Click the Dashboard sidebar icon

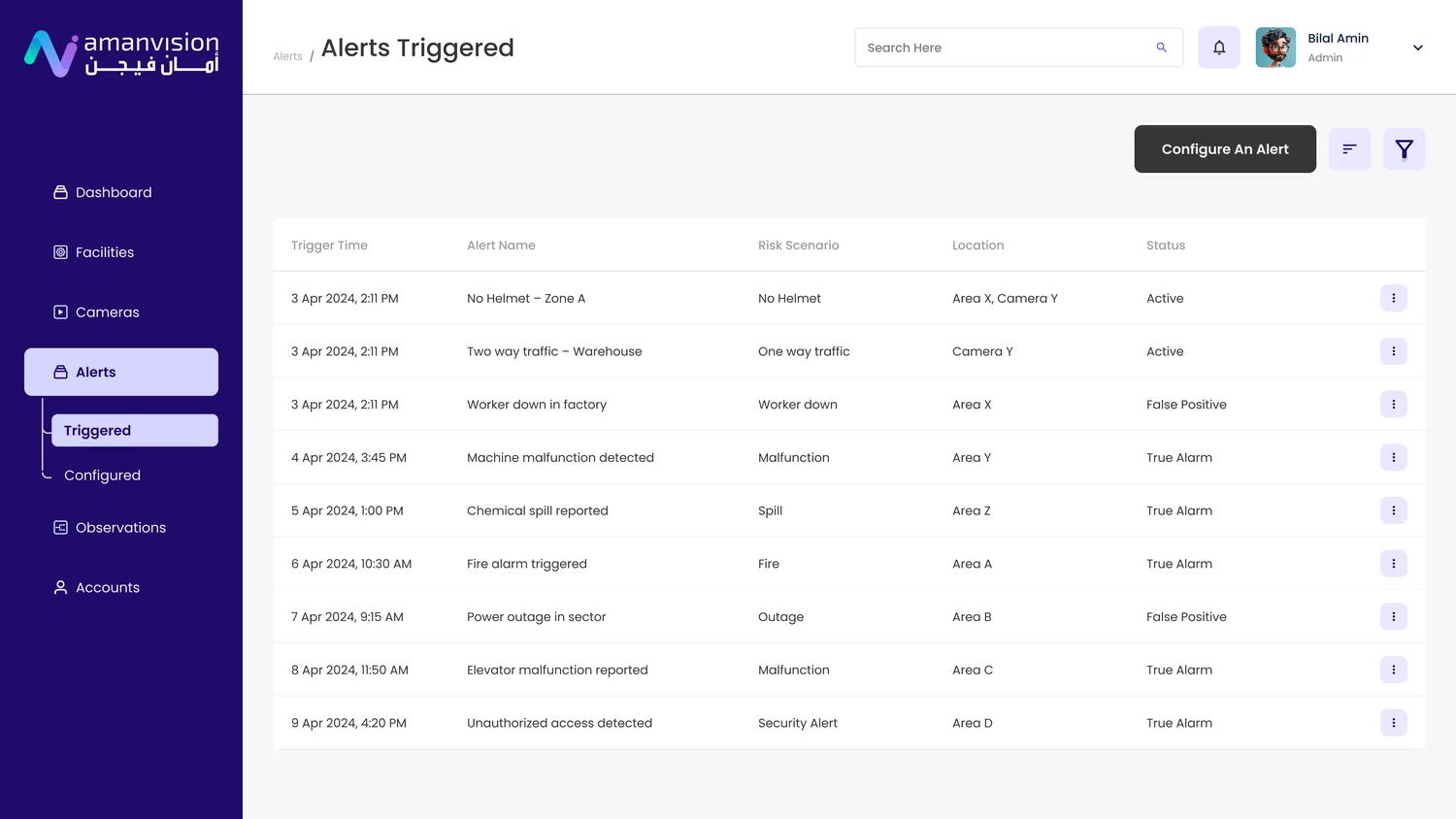point(60,192)
